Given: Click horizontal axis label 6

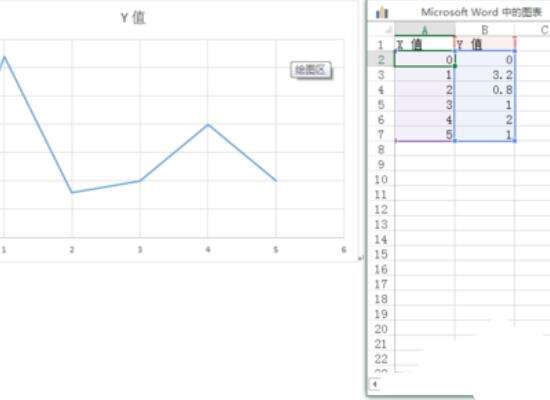Looking at the screenshot, I should 343,249.
